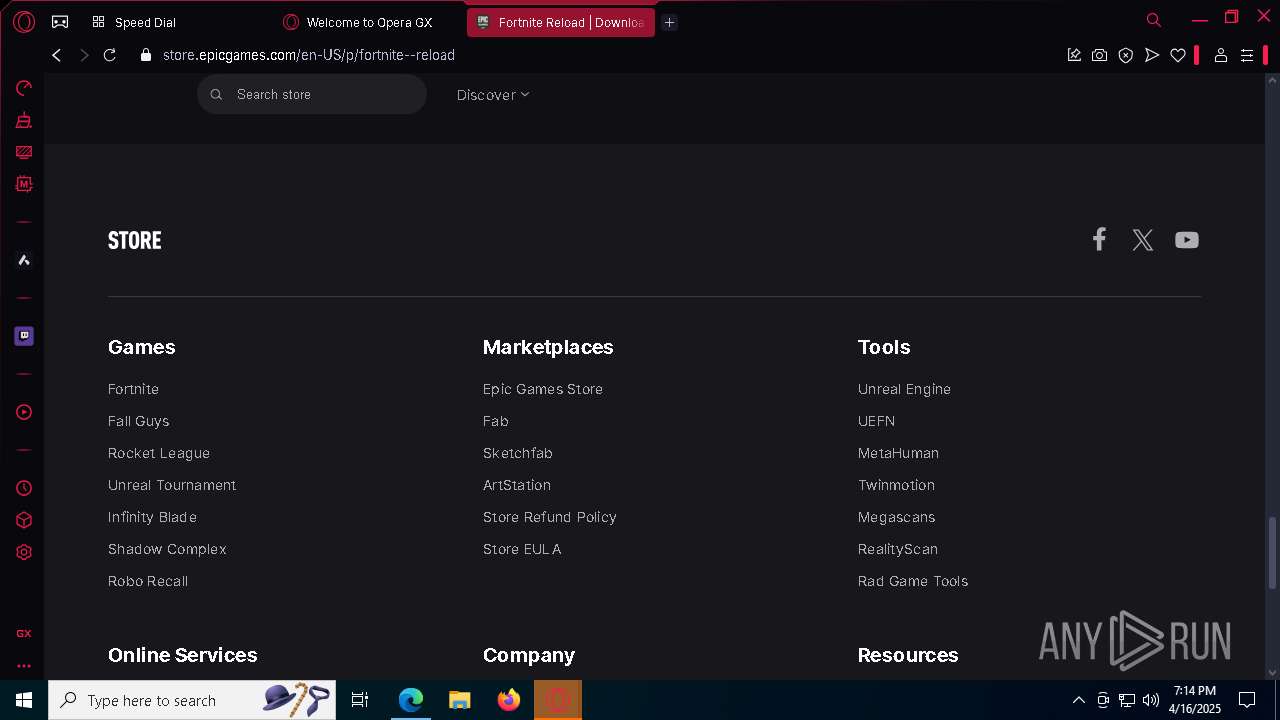Launch Firefox from the taskbar
Viewport: 1280px width, 720px height.
pos(509,700)
